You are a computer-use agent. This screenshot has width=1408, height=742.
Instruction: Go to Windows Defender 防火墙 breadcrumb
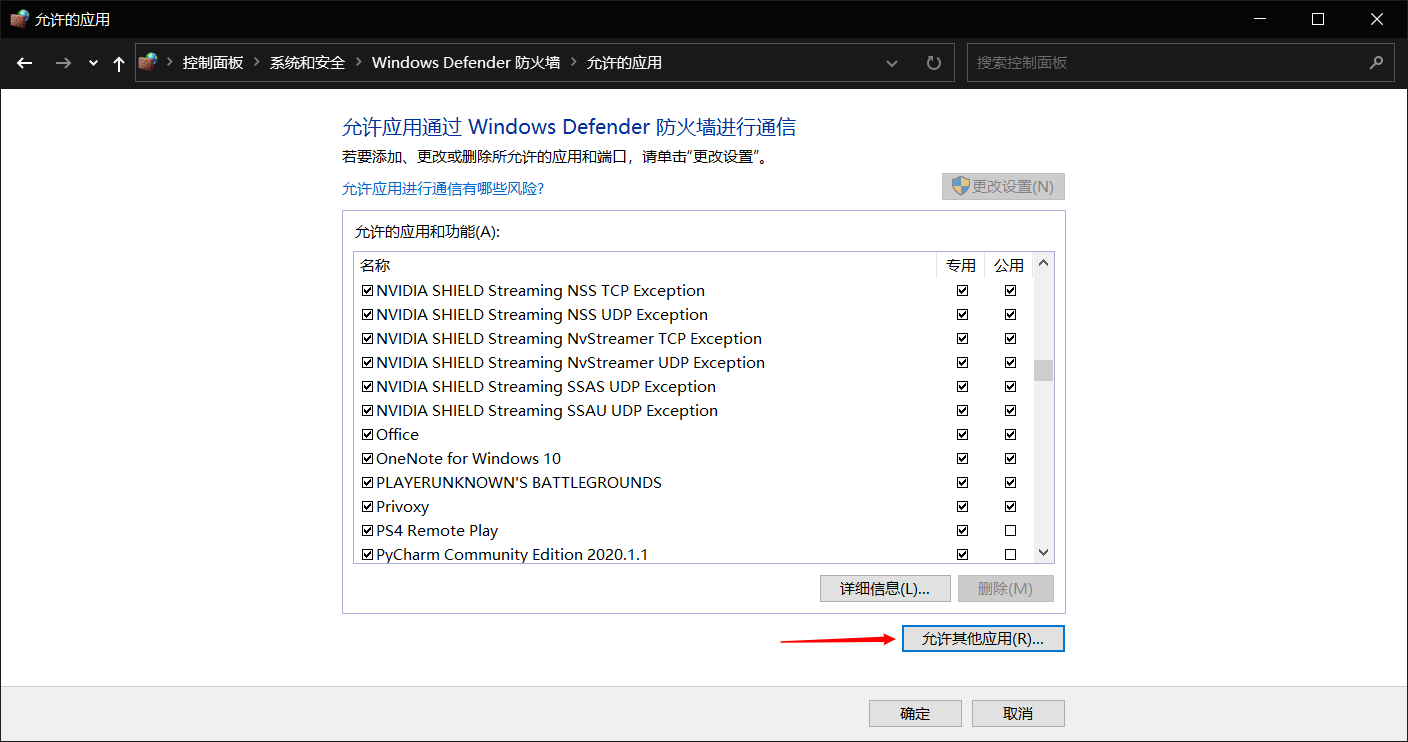click(x=465, y=63)
